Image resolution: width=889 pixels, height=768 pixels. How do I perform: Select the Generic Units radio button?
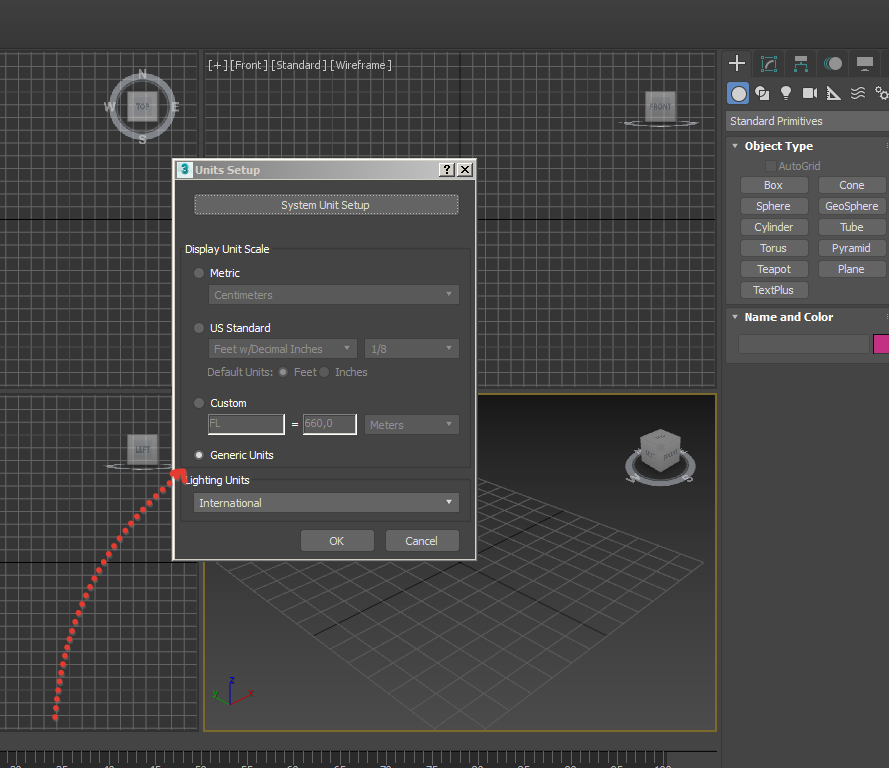point(199,455)
